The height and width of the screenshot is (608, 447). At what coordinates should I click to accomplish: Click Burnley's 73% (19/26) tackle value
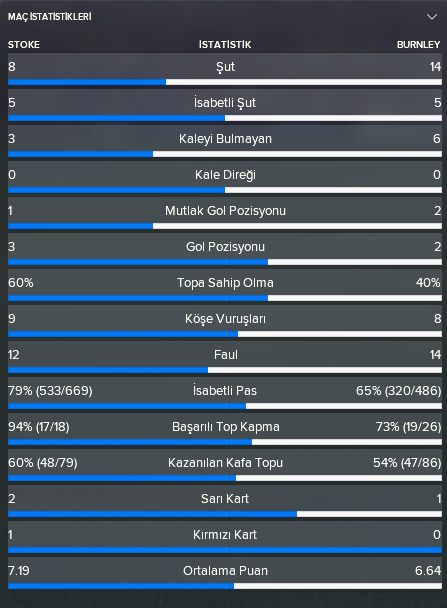409,427
